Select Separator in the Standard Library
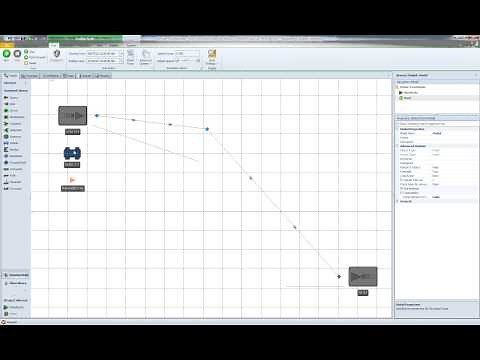Screen dimensions: 480x360 click(x=13, y=130)
